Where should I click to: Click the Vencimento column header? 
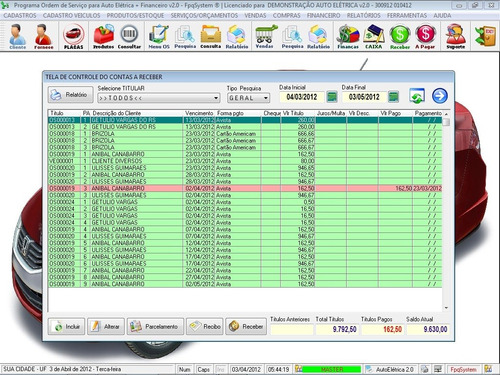click(x=199, y=113)
